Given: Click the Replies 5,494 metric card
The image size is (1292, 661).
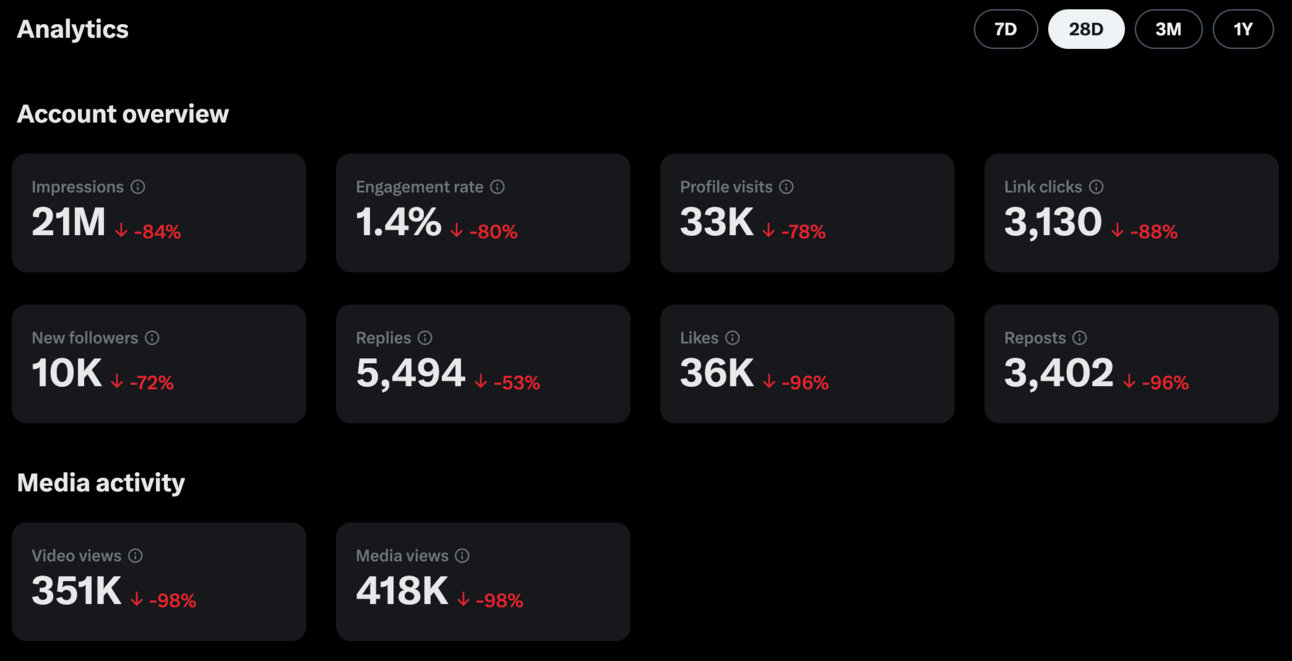Looking at the screenshot, I should (483, 364).
